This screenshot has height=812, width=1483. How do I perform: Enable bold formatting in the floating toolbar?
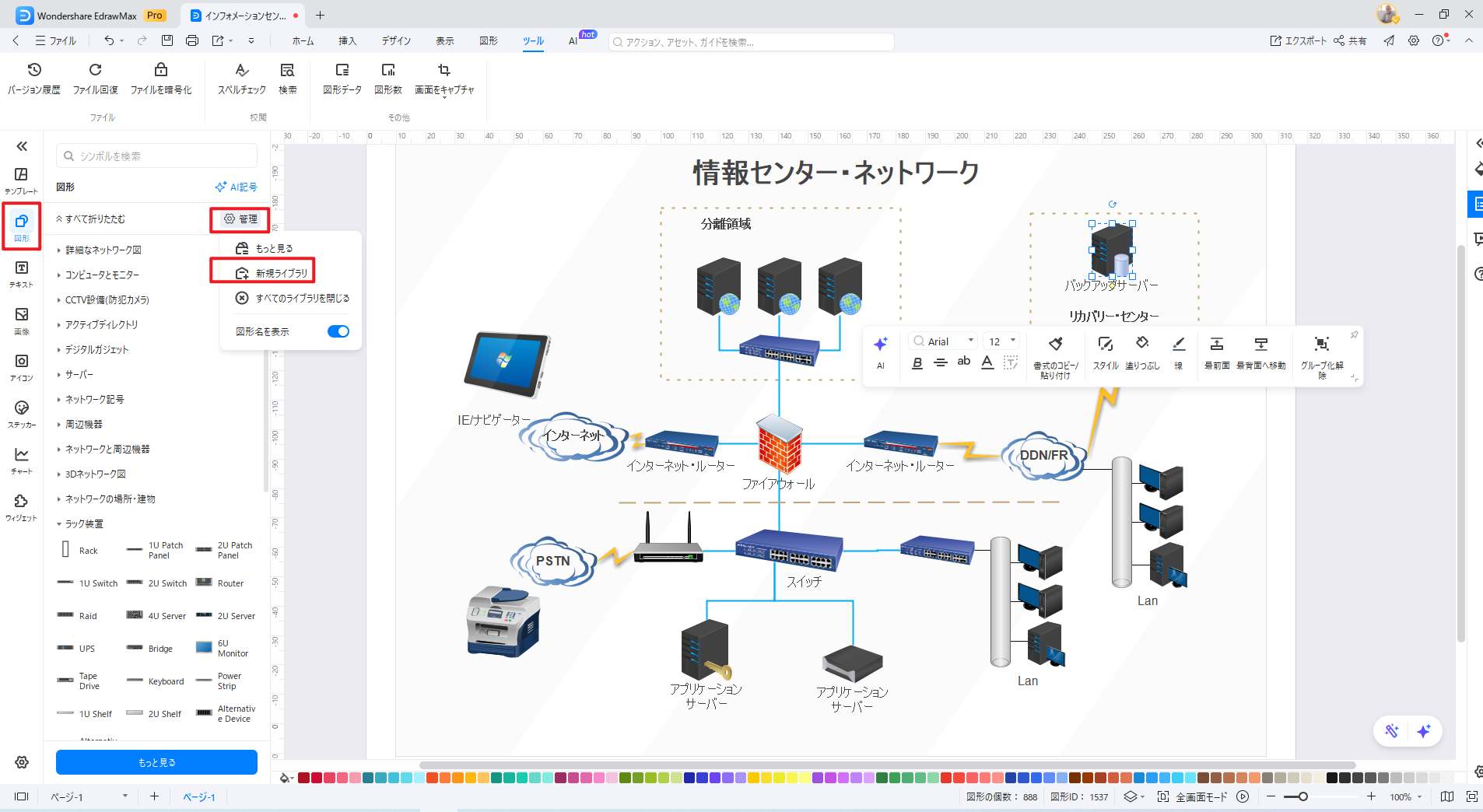917,362
